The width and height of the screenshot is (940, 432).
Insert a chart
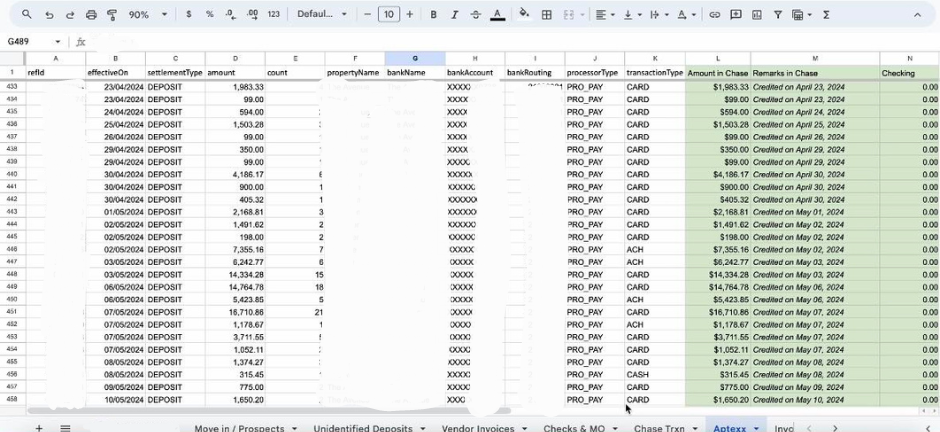point(757,14)
